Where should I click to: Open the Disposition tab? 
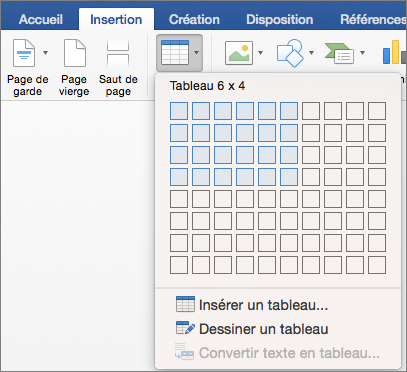279,19
